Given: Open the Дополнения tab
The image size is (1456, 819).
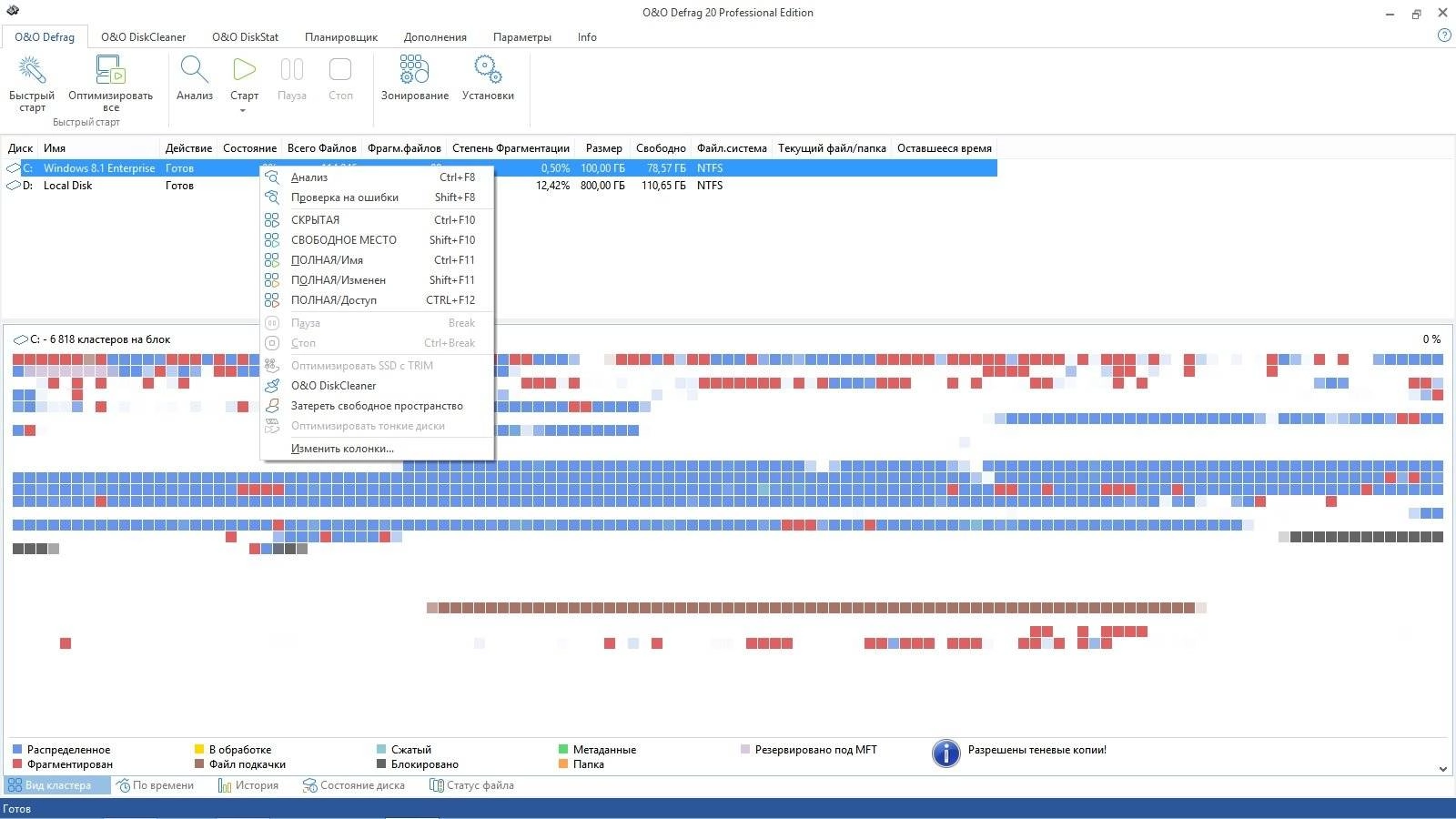Looking at the screenshot, I should (435, 37).
